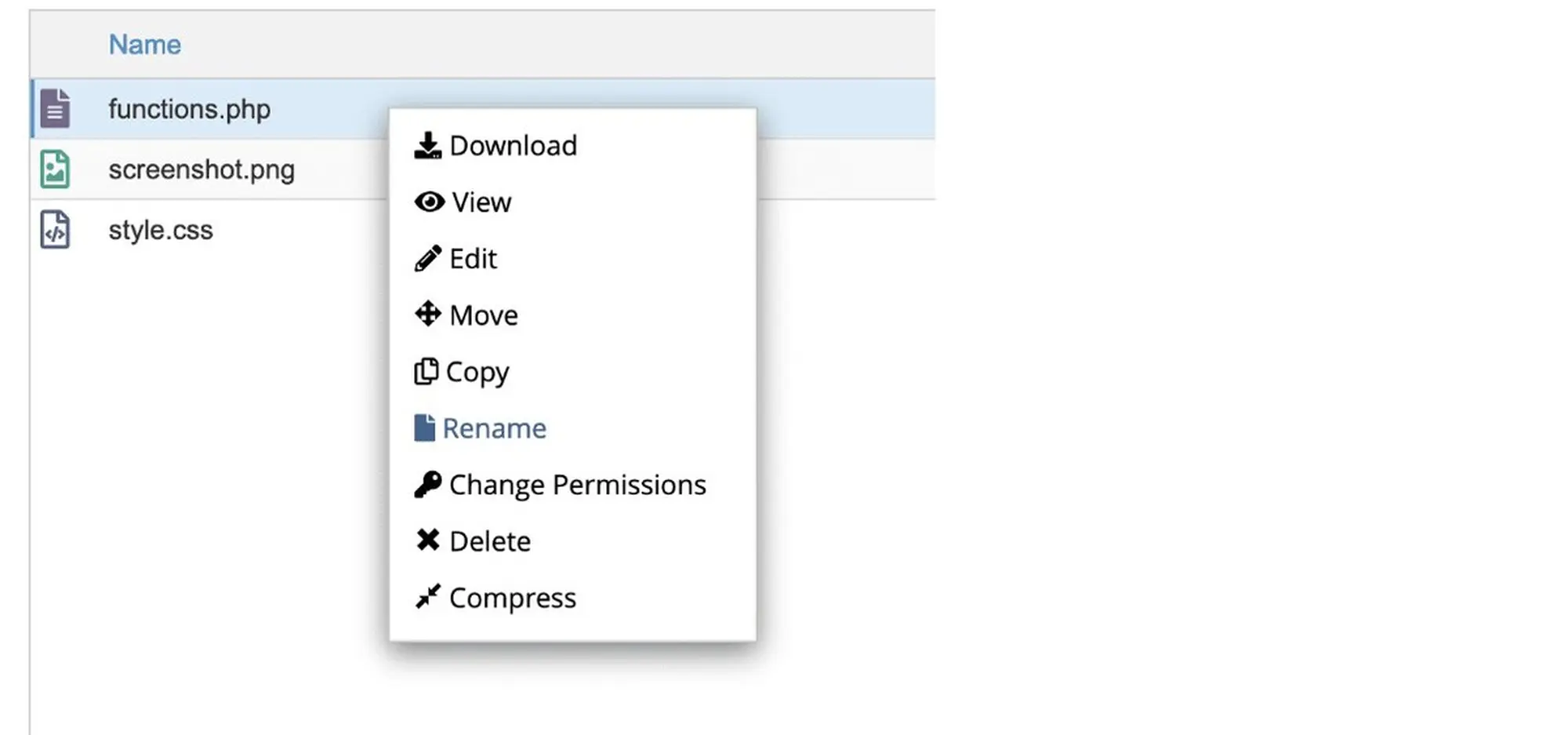Click the pencil icon beside Edit
1568x735 pixels.
[x=427, y=259]
